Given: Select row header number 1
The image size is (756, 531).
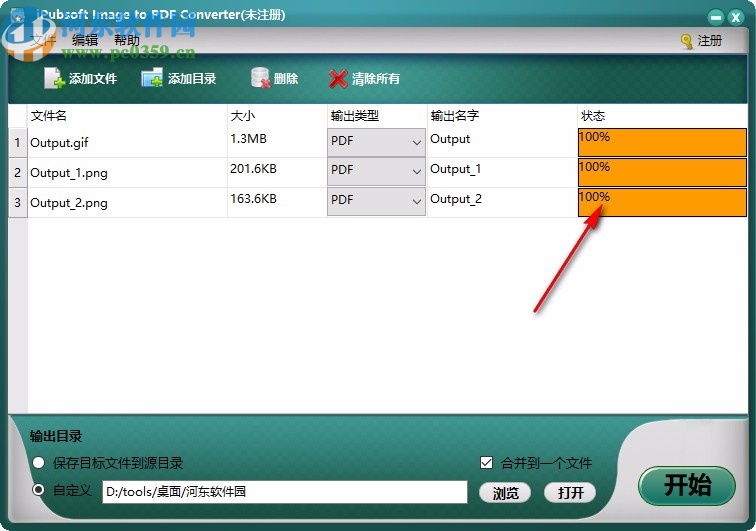Looking at the screenshot, I should tap(18, 143).
